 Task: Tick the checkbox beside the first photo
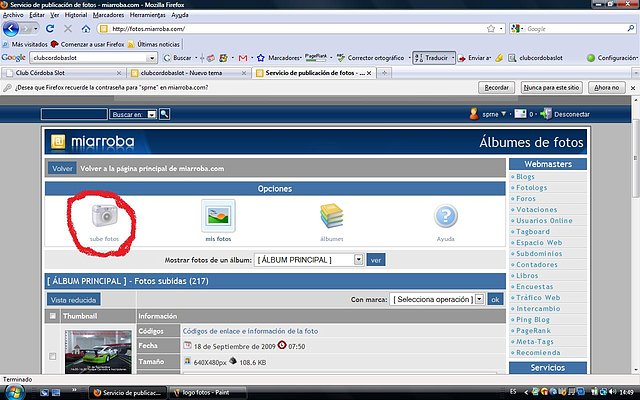coord(52,356)
